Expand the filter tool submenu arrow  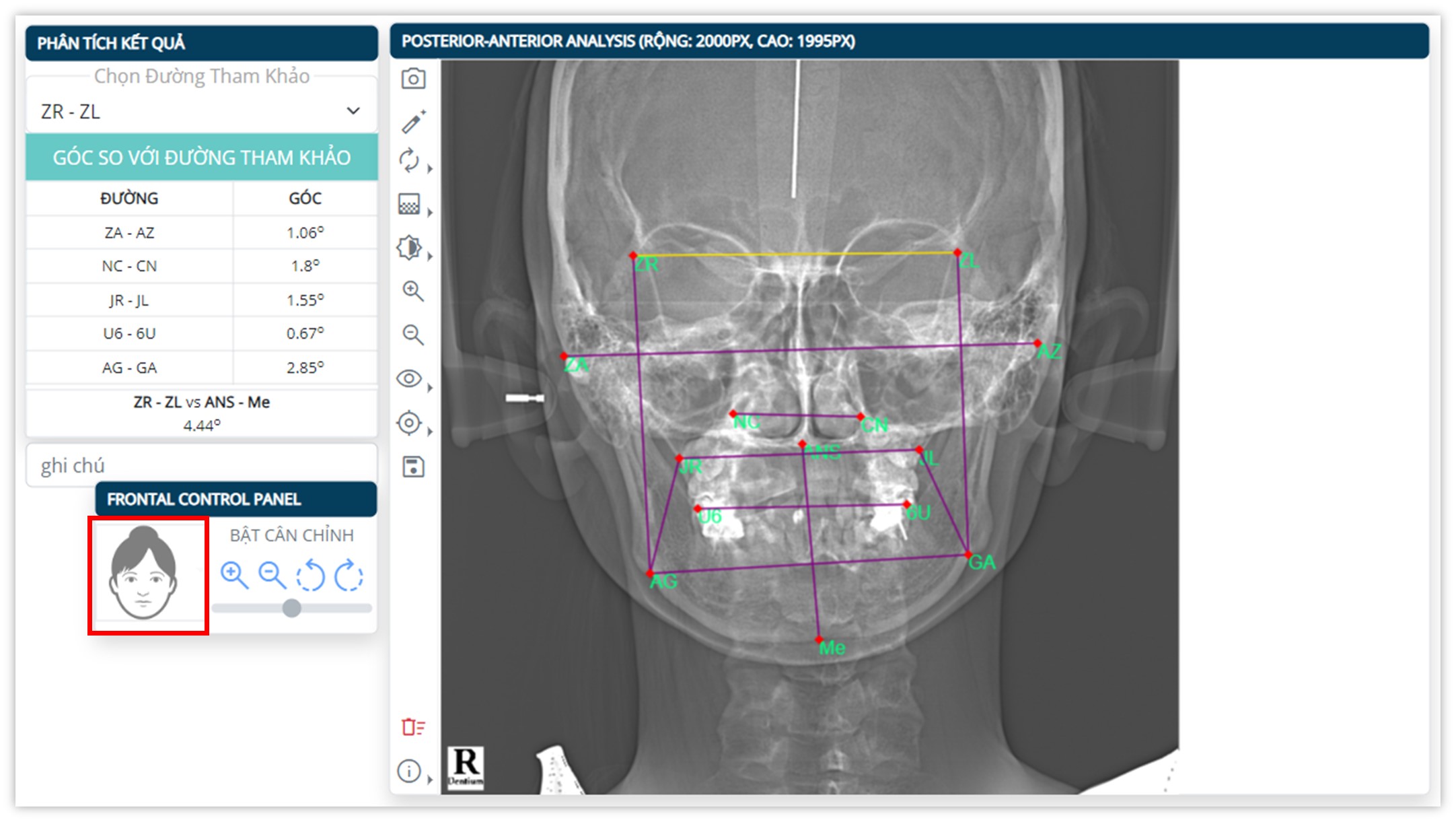point(430,213)
